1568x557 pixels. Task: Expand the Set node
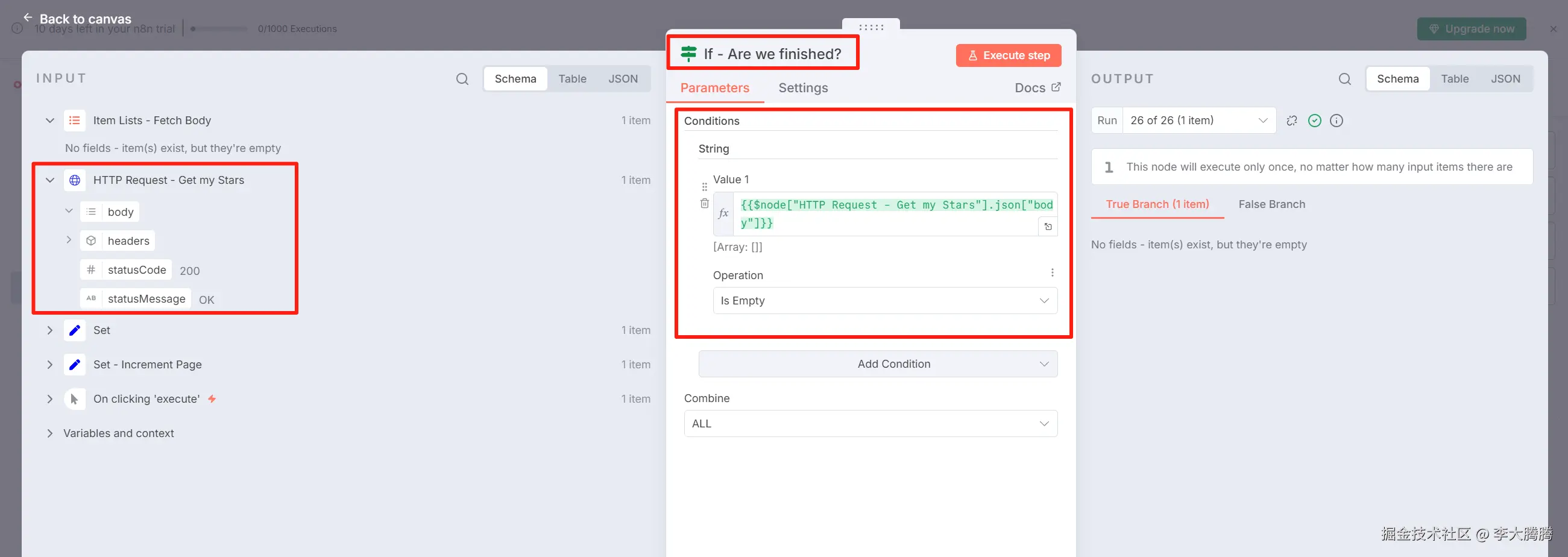[x=50, y=330]
